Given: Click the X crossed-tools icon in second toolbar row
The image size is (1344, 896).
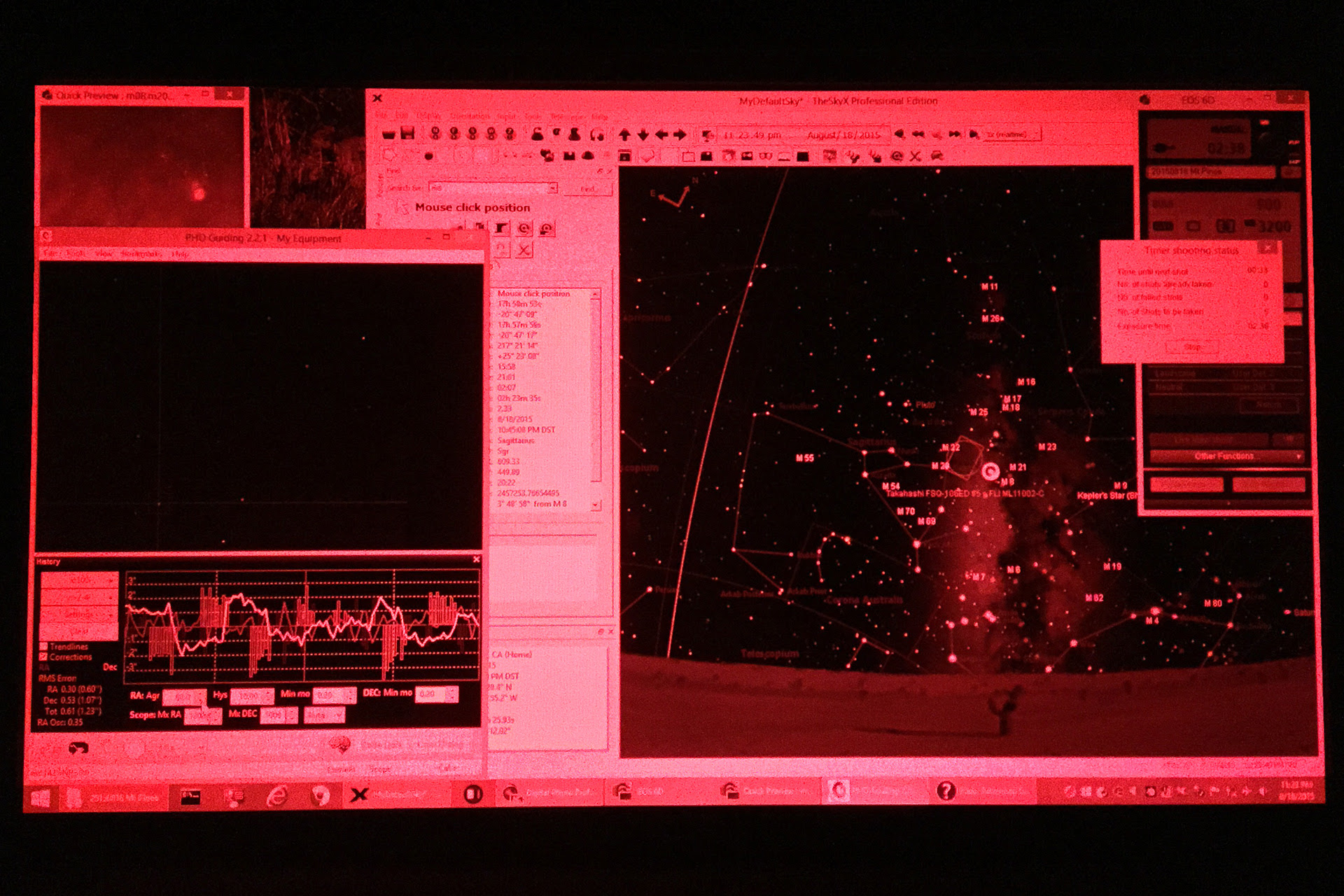Looking at the screenshot, I should [x=915, y=156].
